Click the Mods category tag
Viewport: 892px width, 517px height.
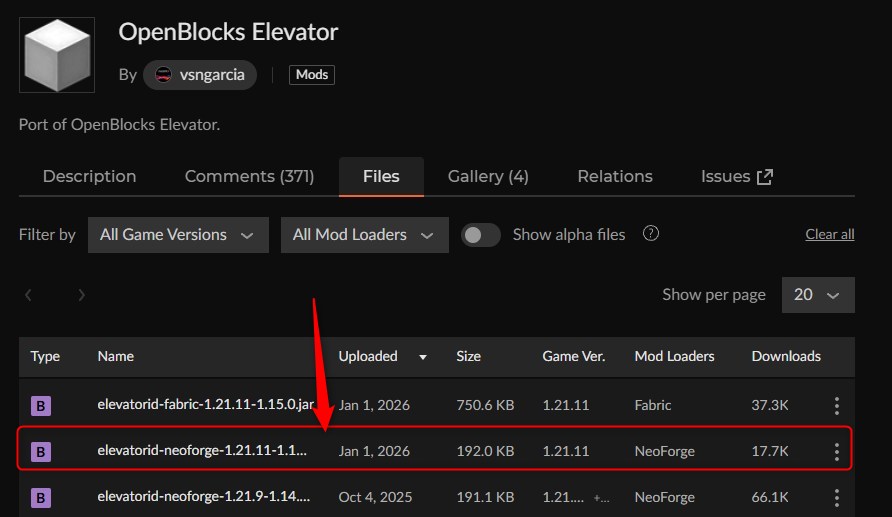[x=312, y=75]
